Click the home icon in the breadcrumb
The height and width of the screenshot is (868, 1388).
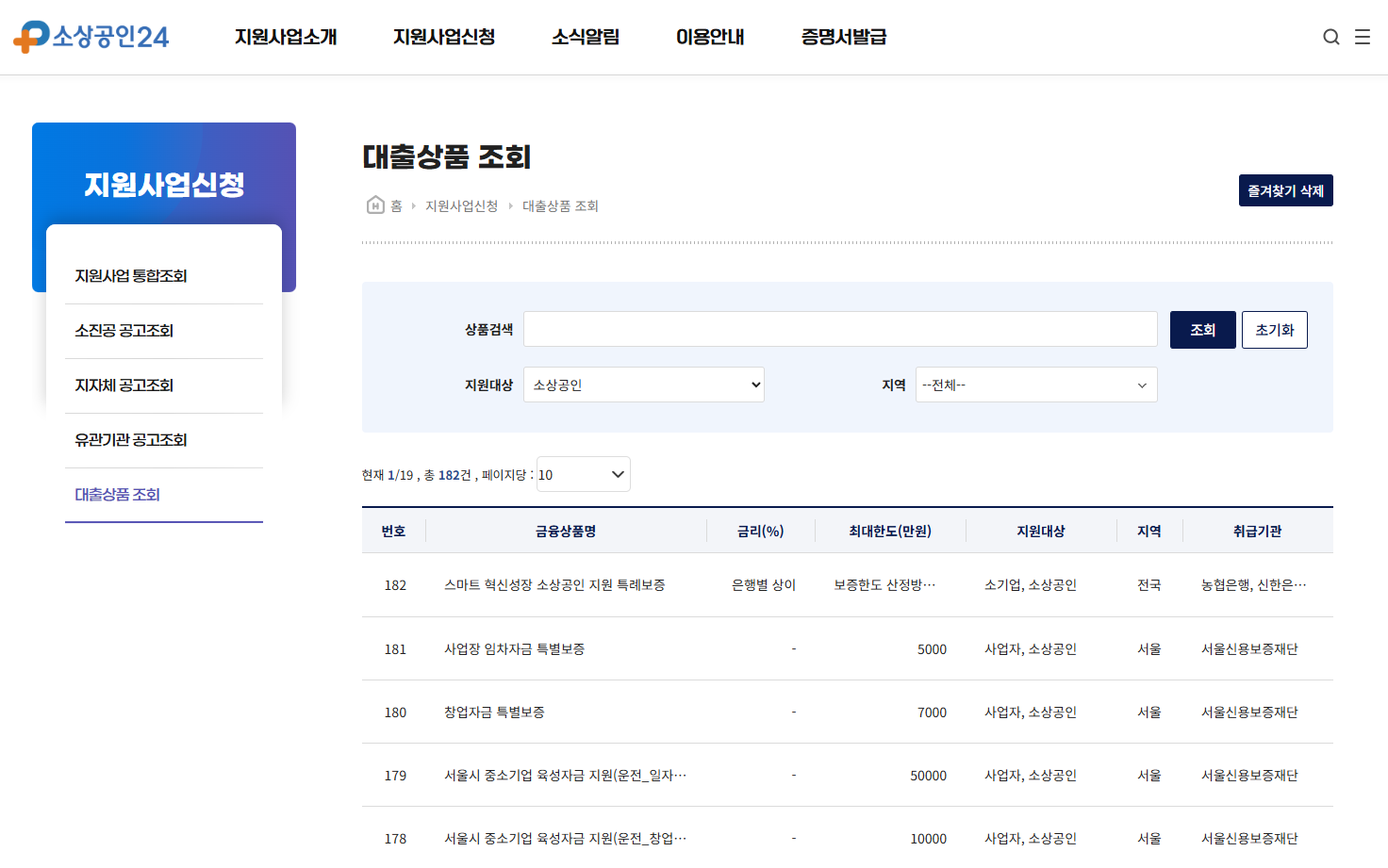pyautogui.click(x=375, y=205)
